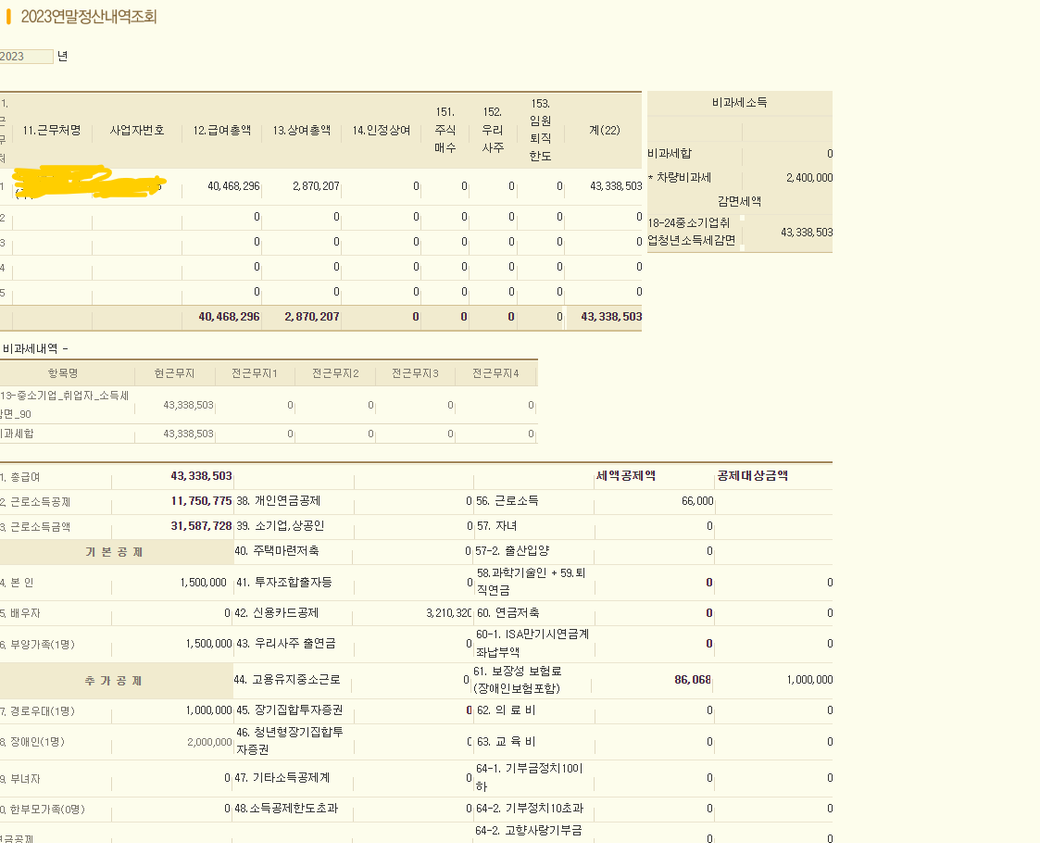
Task: Click the 차량비과세 amount 2,400,000
Action: click(803, 178)
